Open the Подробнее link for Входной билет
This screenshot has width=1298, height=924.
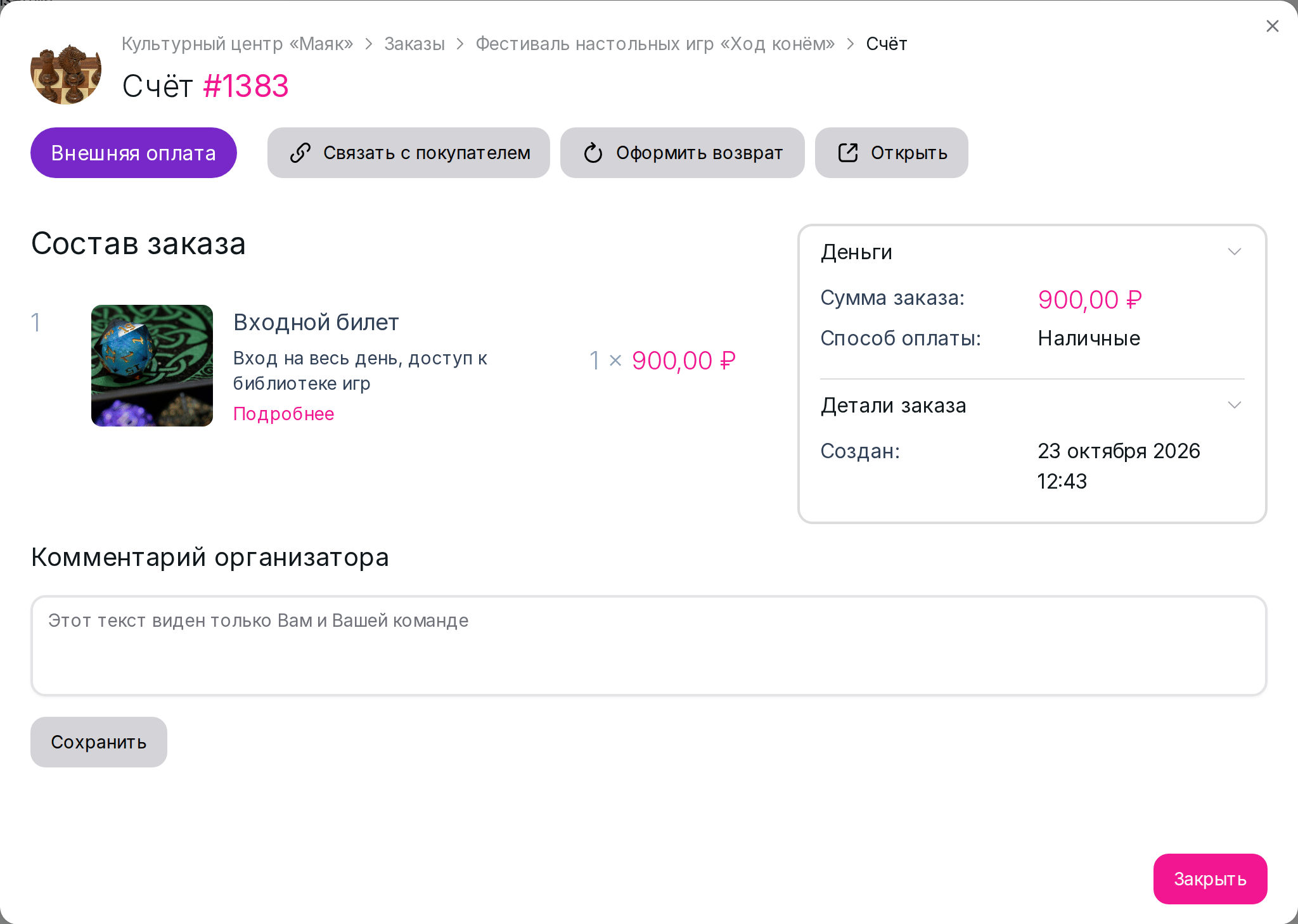283,414
